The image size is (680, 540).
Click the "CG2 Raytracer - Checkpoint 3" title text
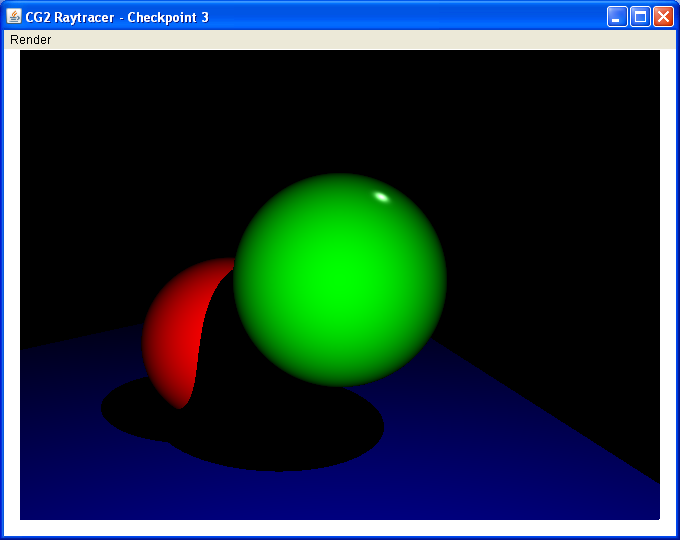(x=118, y=18)
